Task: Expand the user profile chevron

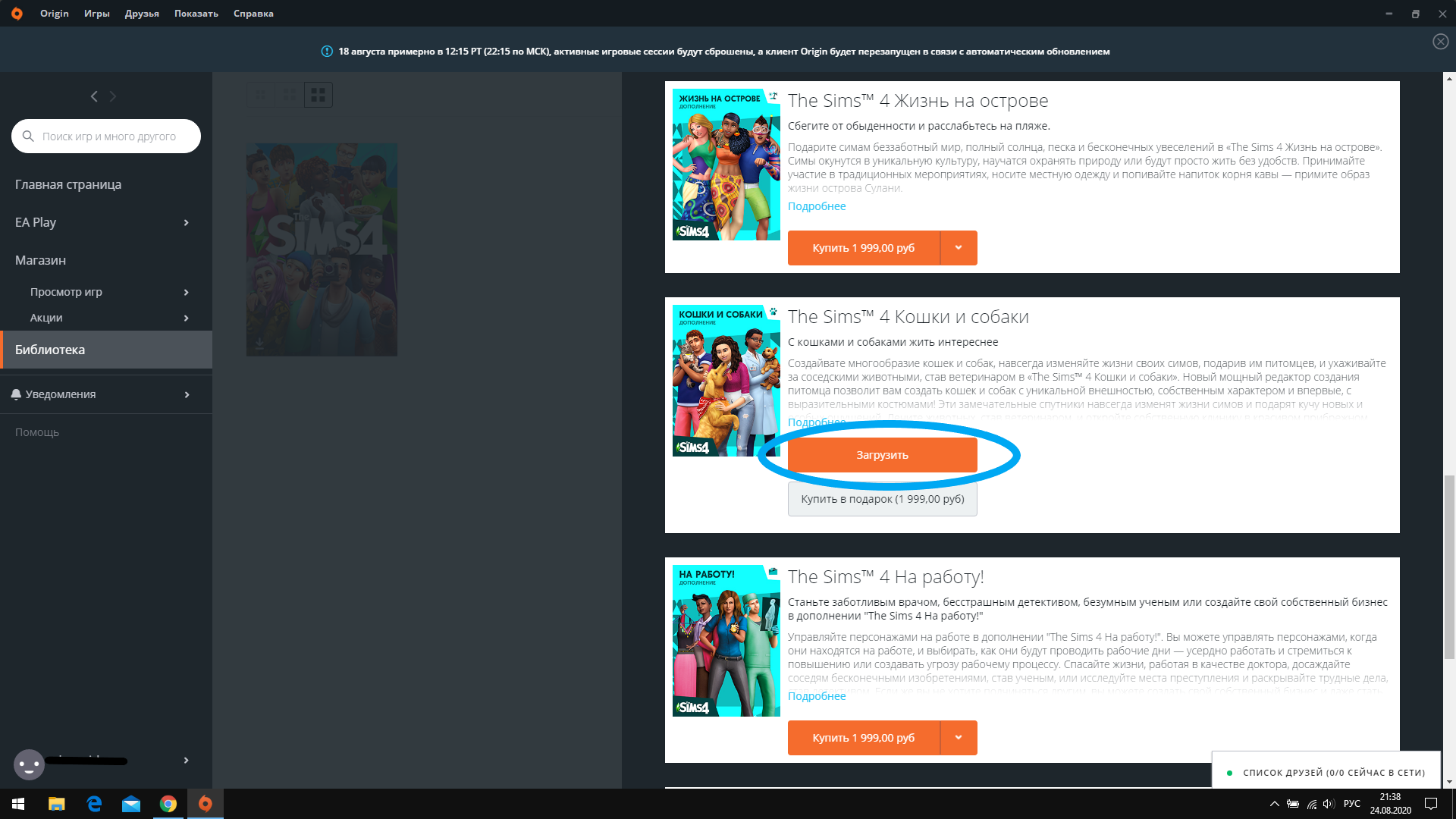Action: pos(187,760)
